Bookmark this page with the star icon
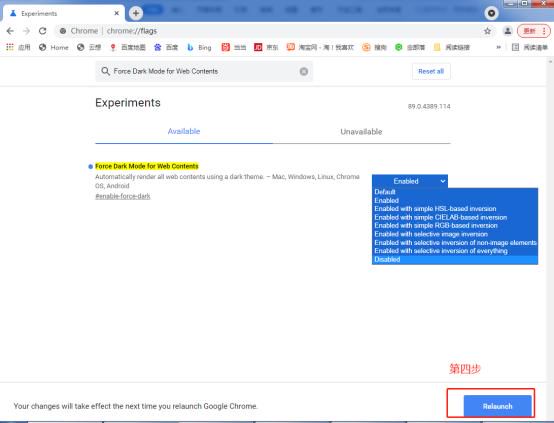 point(488,31)
